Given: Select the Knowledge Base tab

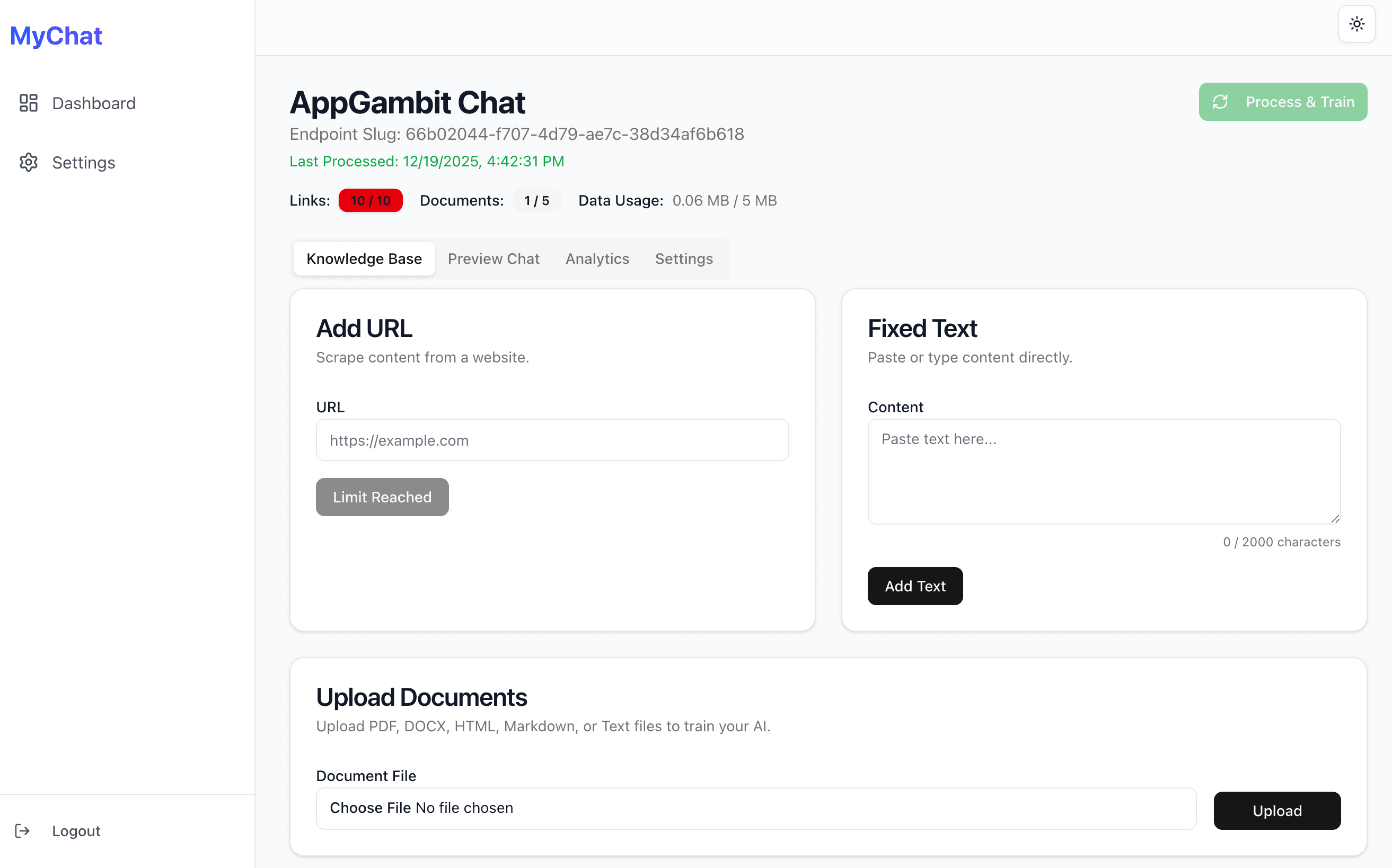Looking at the screenshot, I should point(364,259).
